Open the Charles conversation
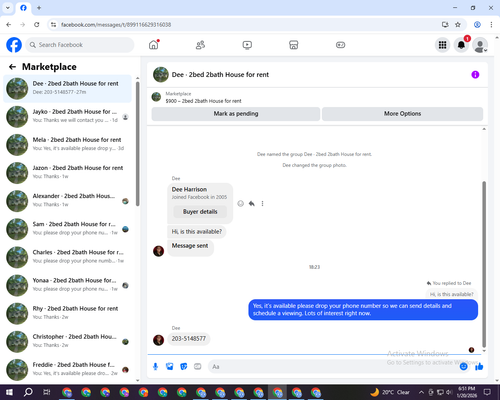 point(67,257)
